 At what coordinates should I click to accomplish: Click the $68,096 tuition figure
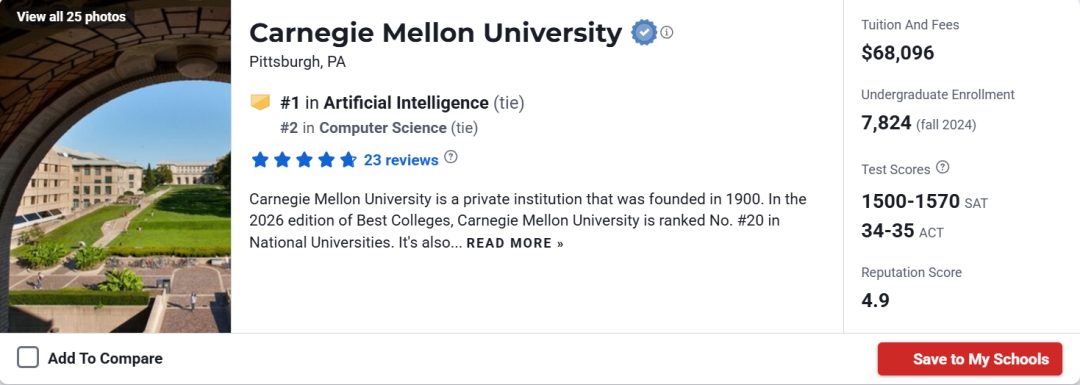(x=897, y=53)
